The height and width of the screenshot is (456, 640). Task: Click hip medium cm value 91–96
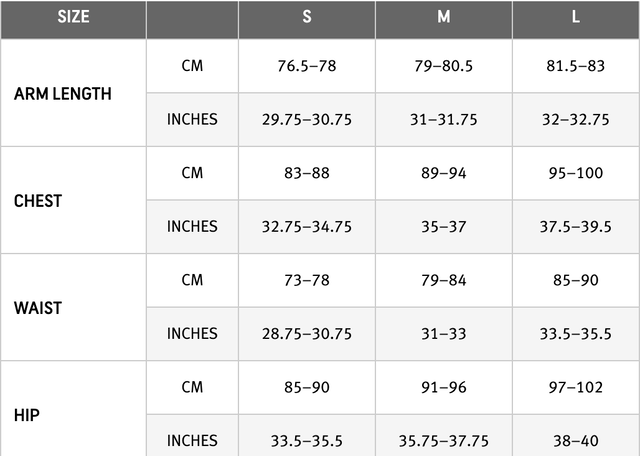tap(444, 387)
